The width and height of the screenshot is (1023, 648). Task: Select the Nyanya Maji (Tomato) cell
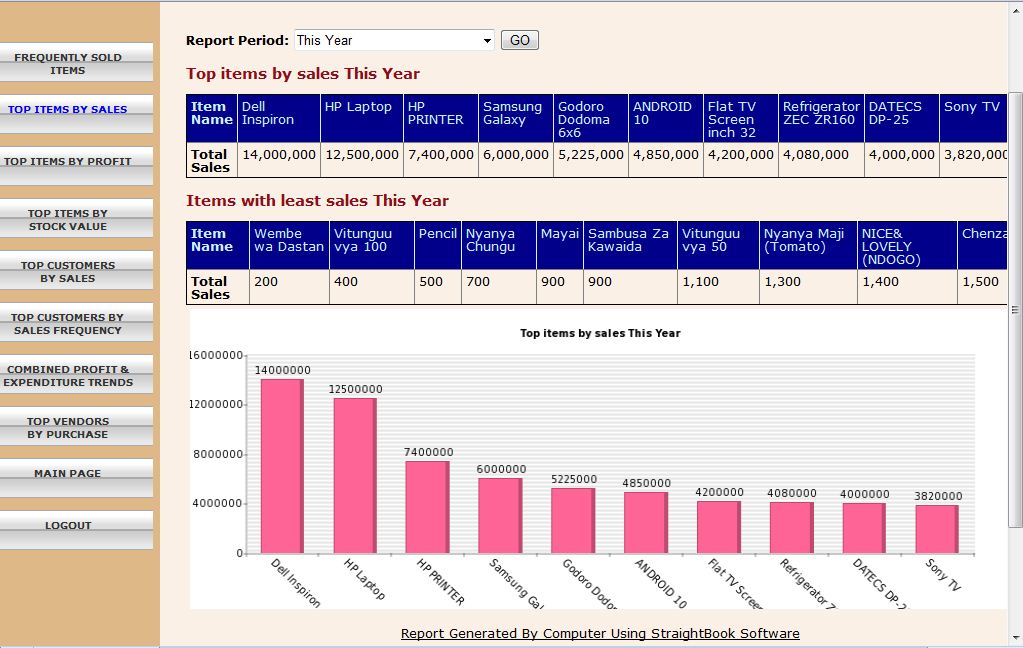[x=808, y=245]
